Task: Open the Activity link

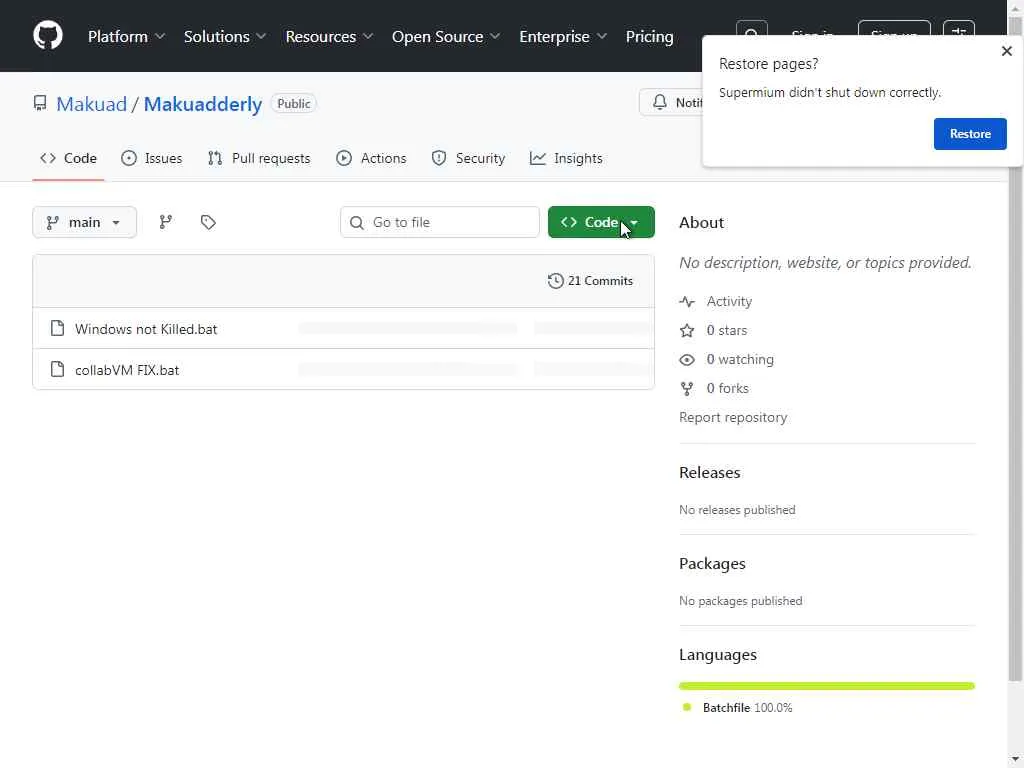Action: tap(729, 301)
